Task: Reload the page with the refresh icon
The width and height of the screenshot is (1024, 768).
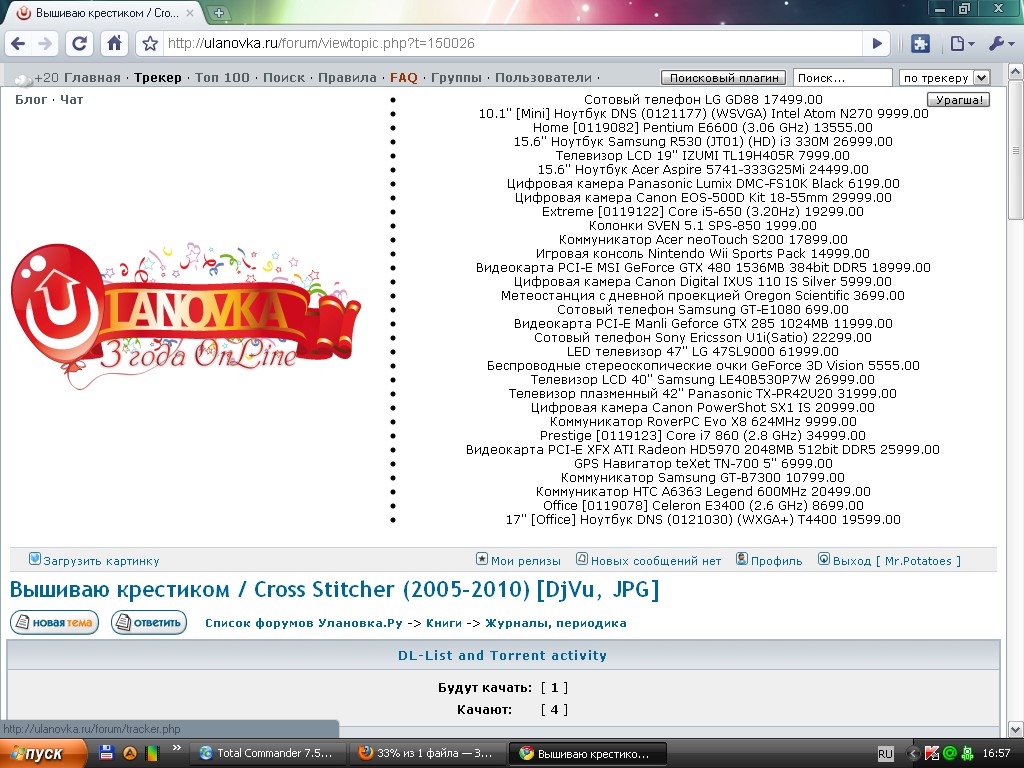Action: pos(79,44)
